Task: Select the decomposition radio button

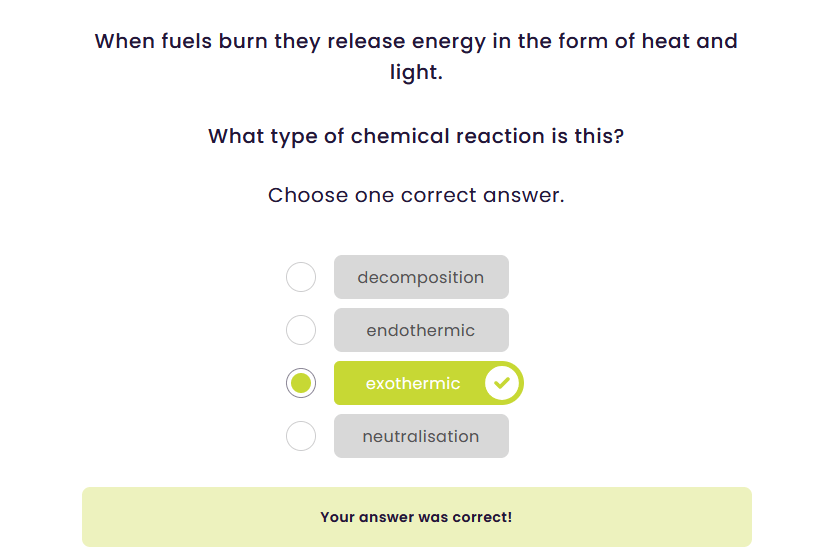Action: click(x=301, y=277)
